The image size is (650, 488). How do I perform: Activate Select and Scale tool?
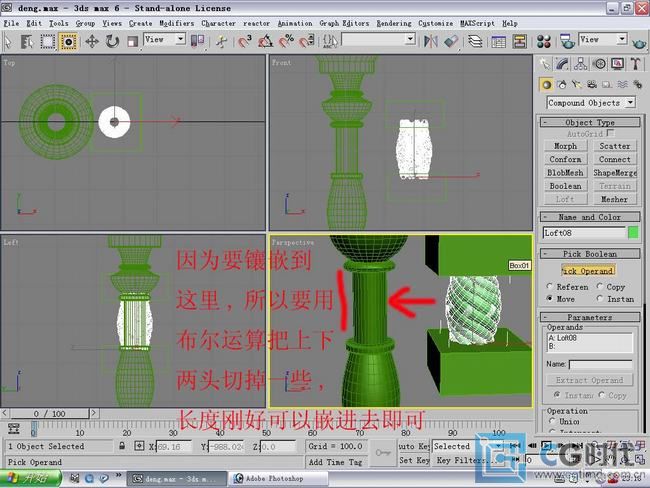coord(133,41)
